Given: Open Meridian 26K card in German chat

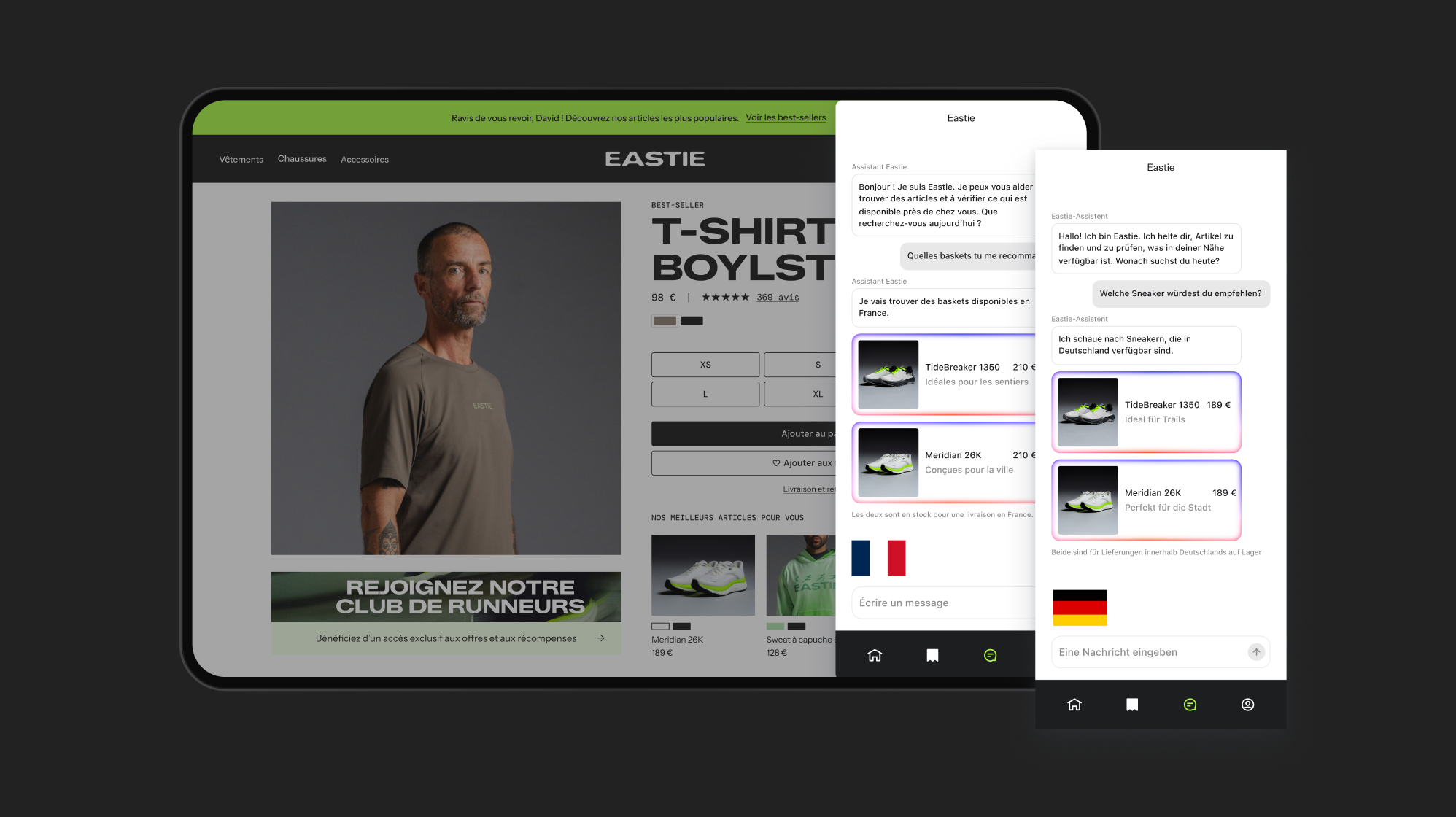Looking at the screenshot, I should point(1146,500).
